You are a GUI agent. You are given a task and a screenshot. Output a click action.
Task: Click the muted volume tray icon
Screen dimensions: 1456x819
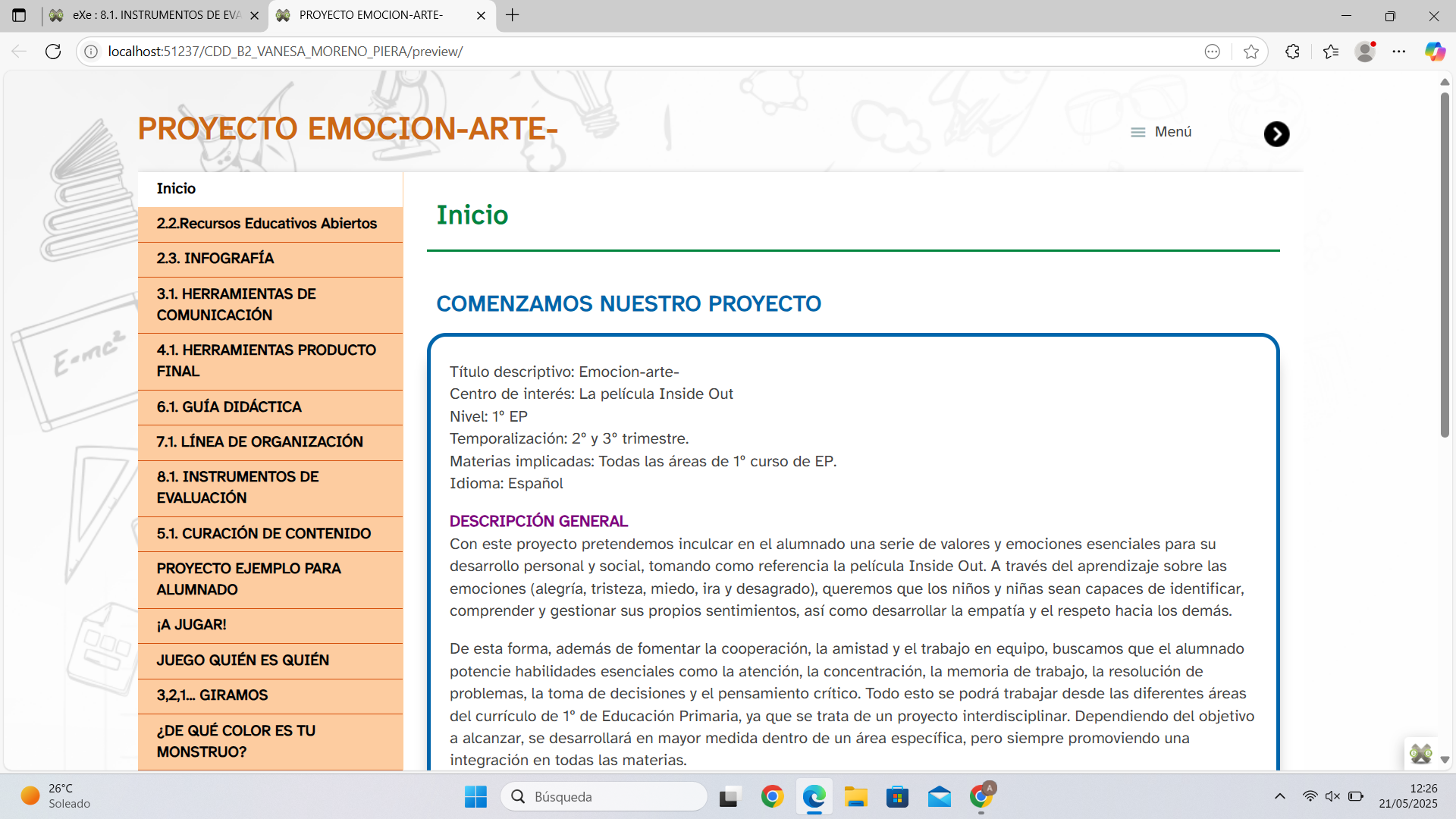coord(1332,796)
